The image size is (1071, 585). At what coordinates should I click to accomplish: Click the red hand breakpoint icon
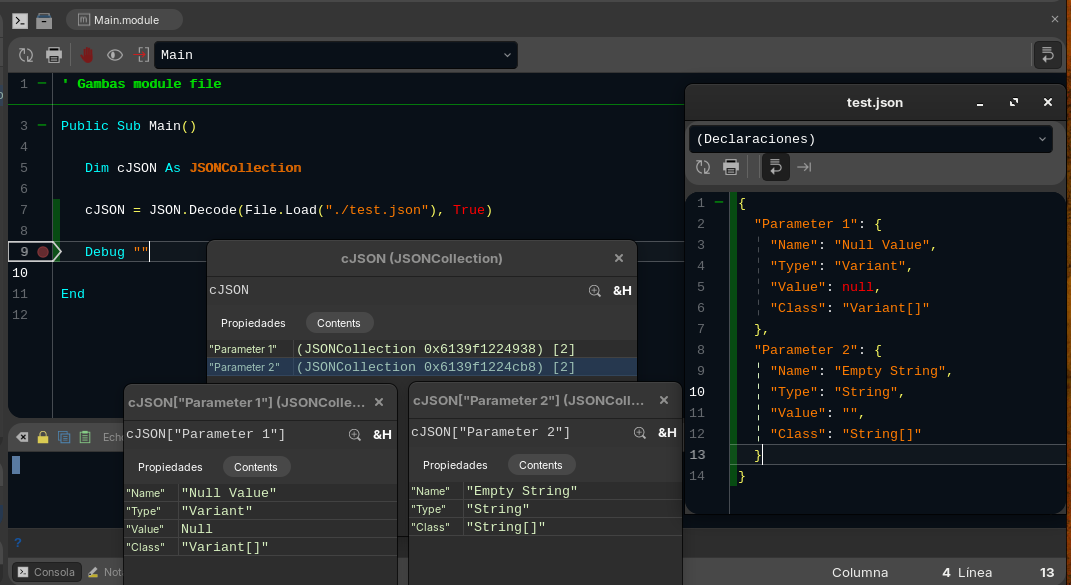[x=87, y=55]
